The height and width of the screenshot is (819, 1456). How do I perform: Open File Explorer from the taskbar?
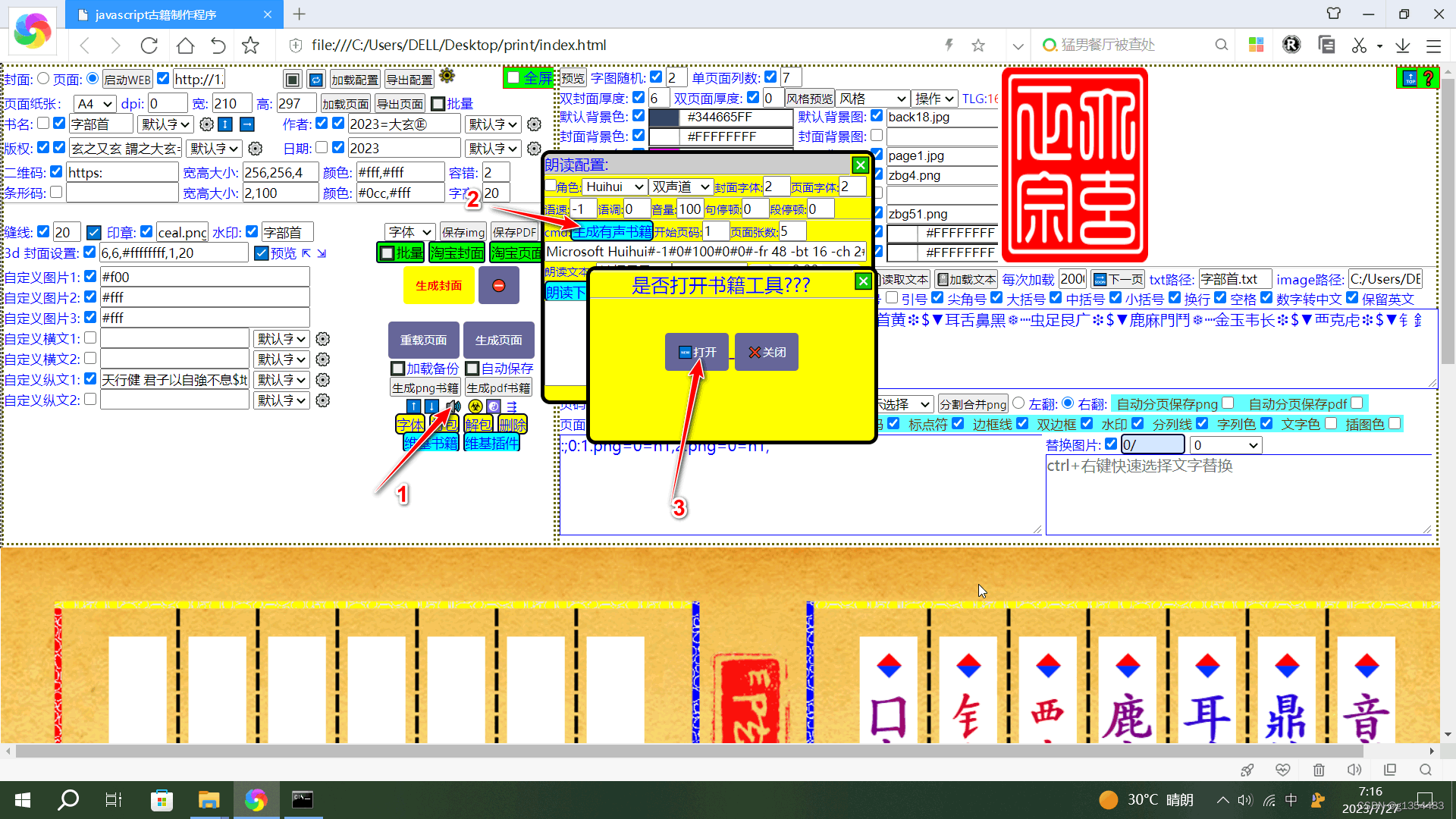pos(209,799)
